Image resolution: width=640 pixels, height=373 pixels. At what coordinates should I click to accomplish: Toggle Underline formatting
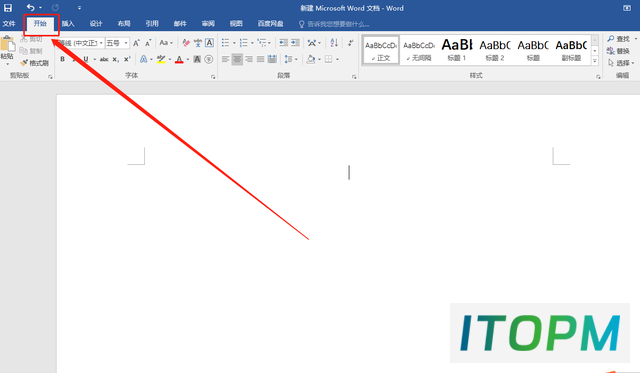pos(86,59)
